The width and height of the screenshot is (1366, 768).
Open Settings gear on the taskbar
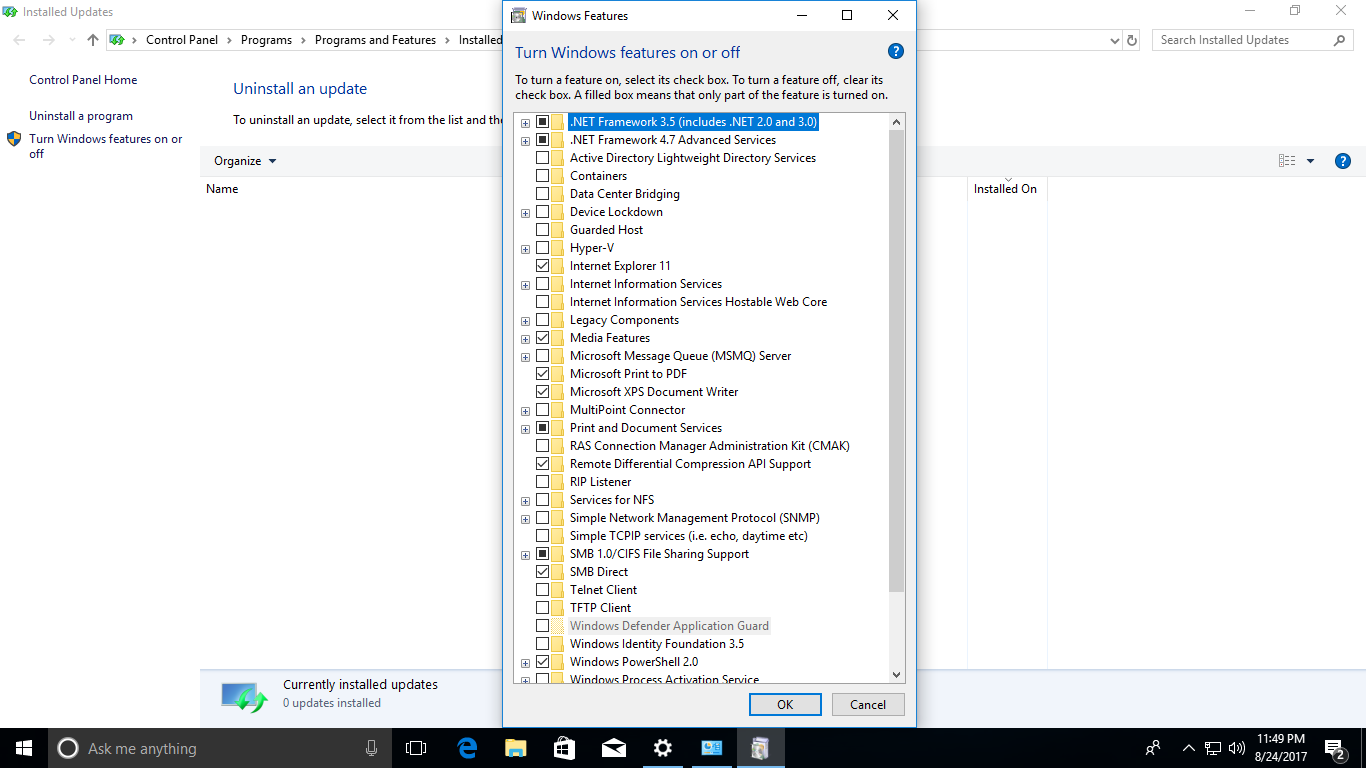click(663, 748)
